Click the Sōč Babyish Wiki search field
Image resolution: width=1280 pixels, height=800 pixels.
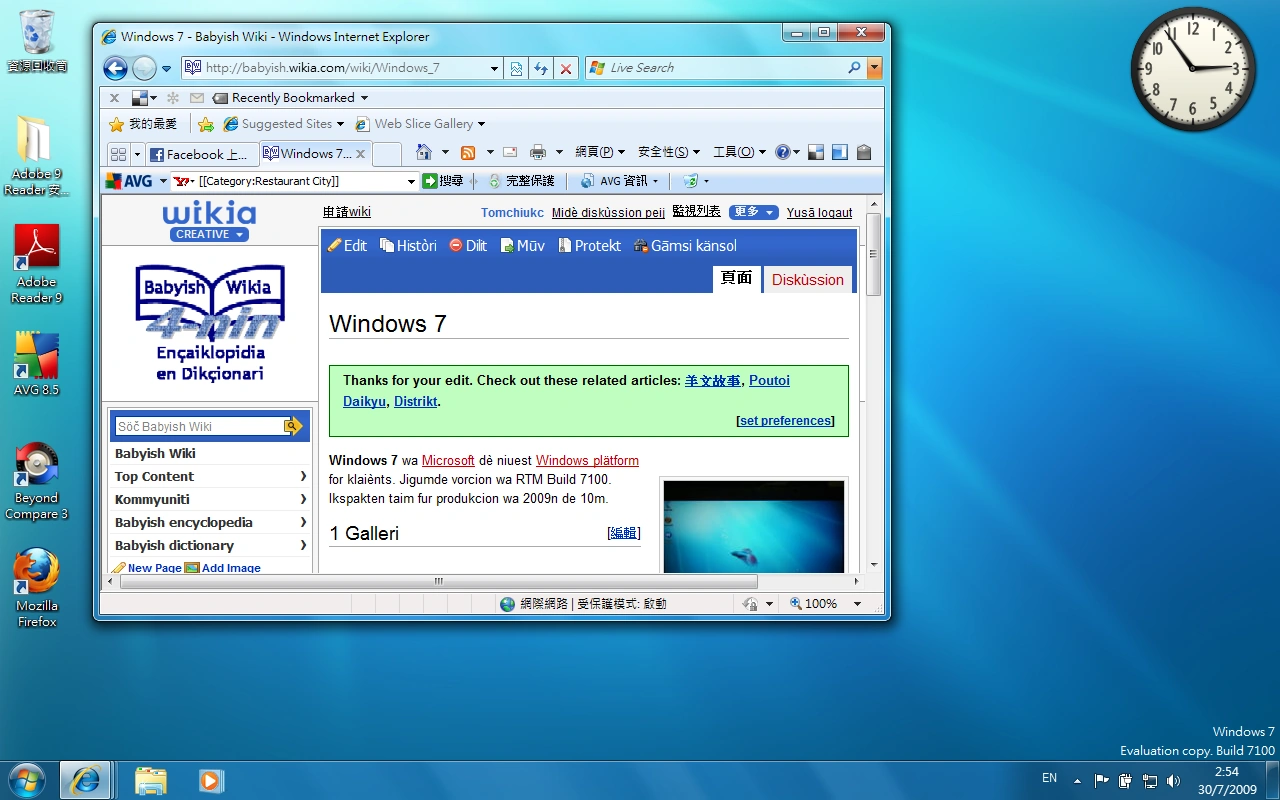pyautogui.click(x=200, y=426)
